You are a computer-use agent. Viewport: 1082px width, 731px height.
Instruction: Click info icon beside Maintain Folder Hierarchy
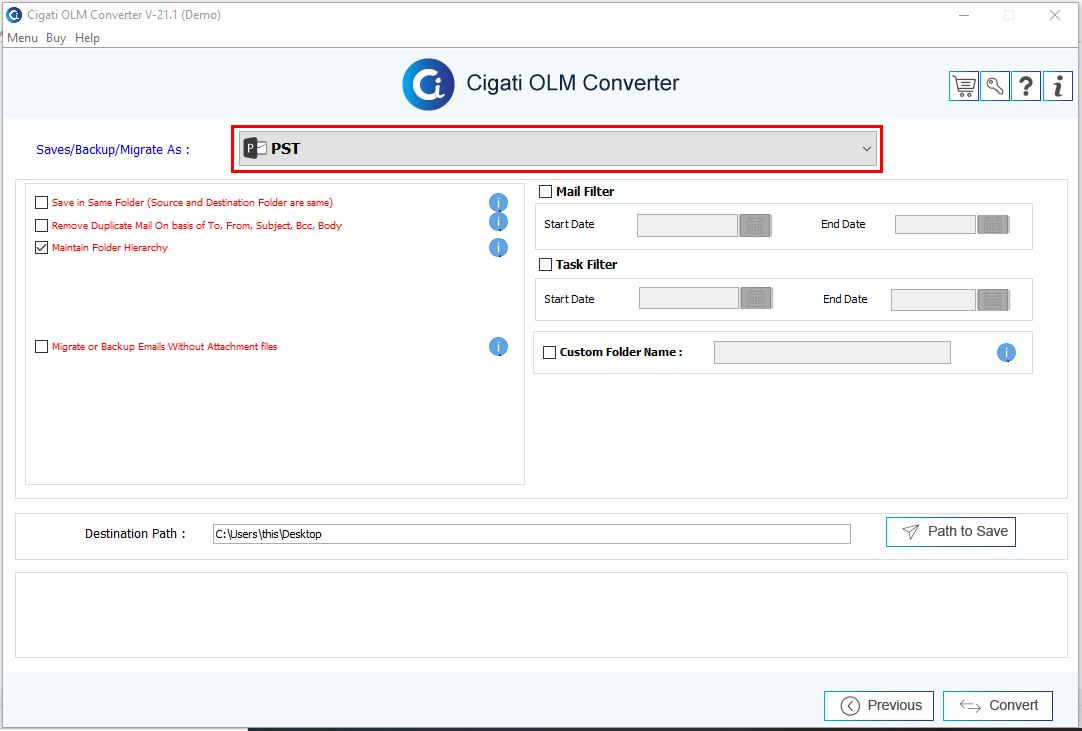click(498, 247)
